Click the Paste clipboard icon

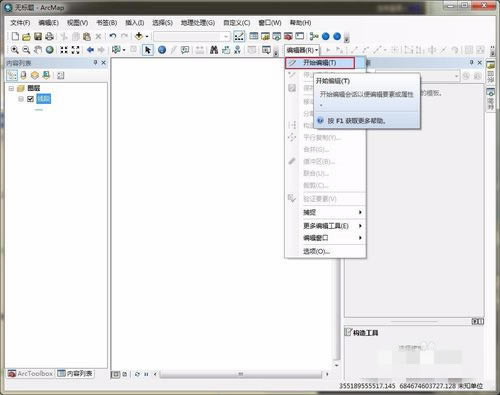pyautogui.click(x=87, y=36)
